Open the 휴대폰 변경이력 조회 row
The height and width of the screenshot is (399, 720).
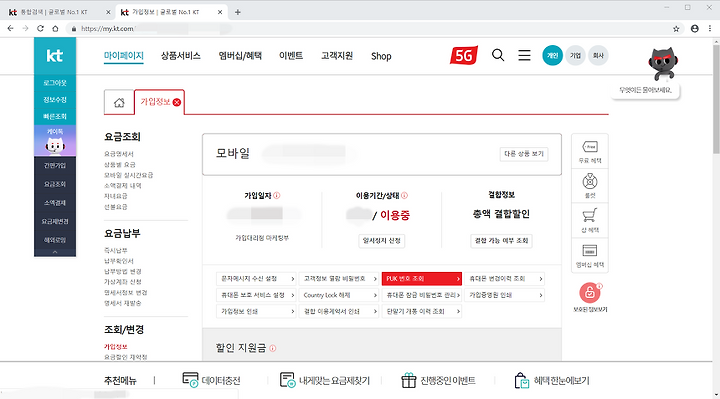pos(504,279)
